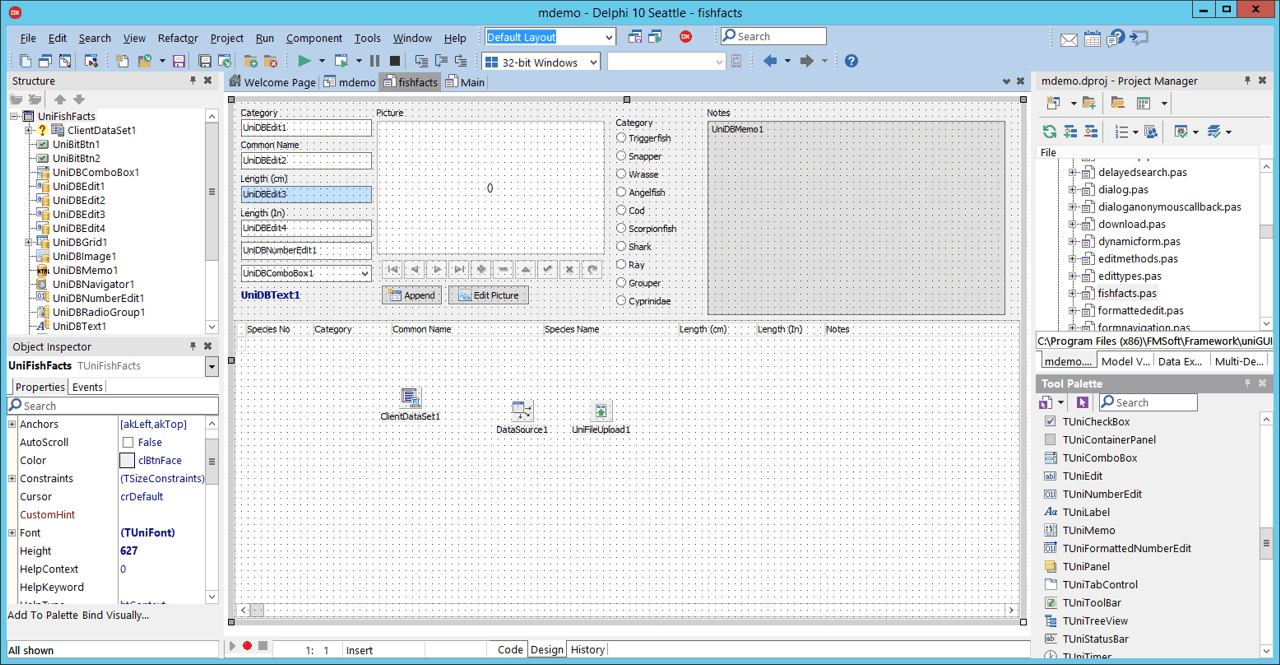Click the clBtnFace color swatch in Object Inspector
The width and height of the screenshot is (1280, 665).
click(128, 459)
